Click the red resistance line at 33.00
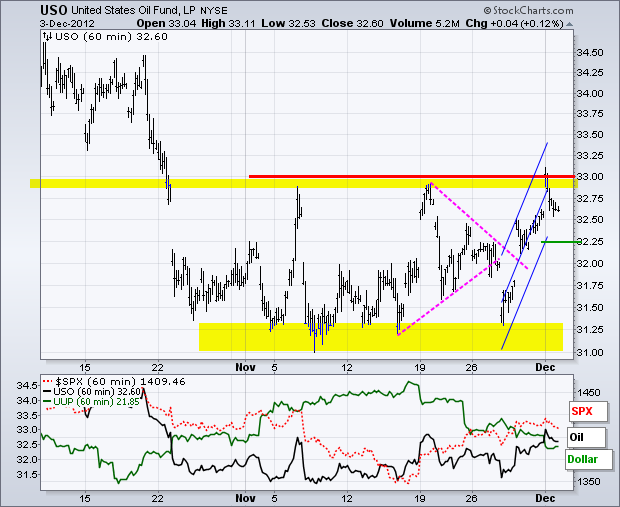Image resolution: width=620 pixels, height=507 pixels. pos(411,176)
